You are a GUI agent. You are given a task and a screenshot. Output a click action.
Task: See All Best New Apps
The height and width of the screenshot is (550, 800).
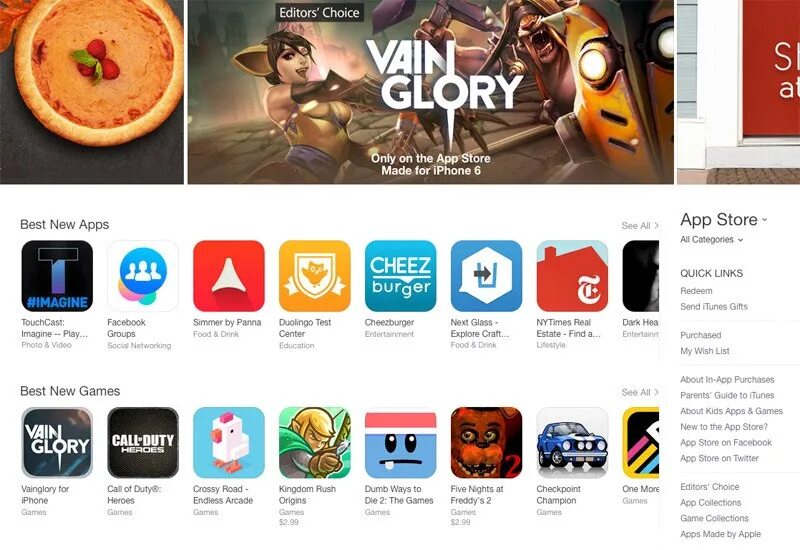coord(640,226)
